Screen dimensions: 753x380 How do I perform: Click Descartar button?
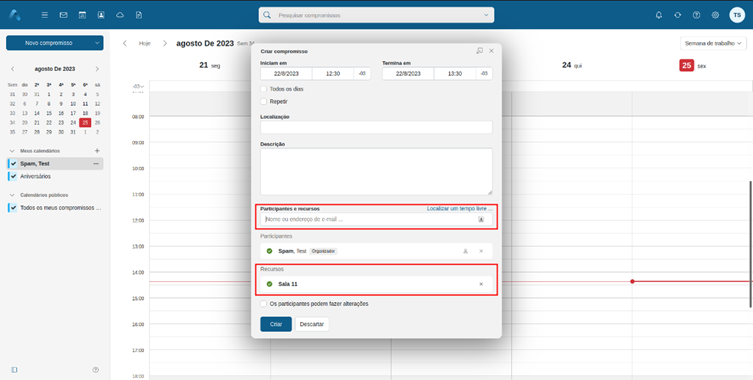(x=312, y=324)
